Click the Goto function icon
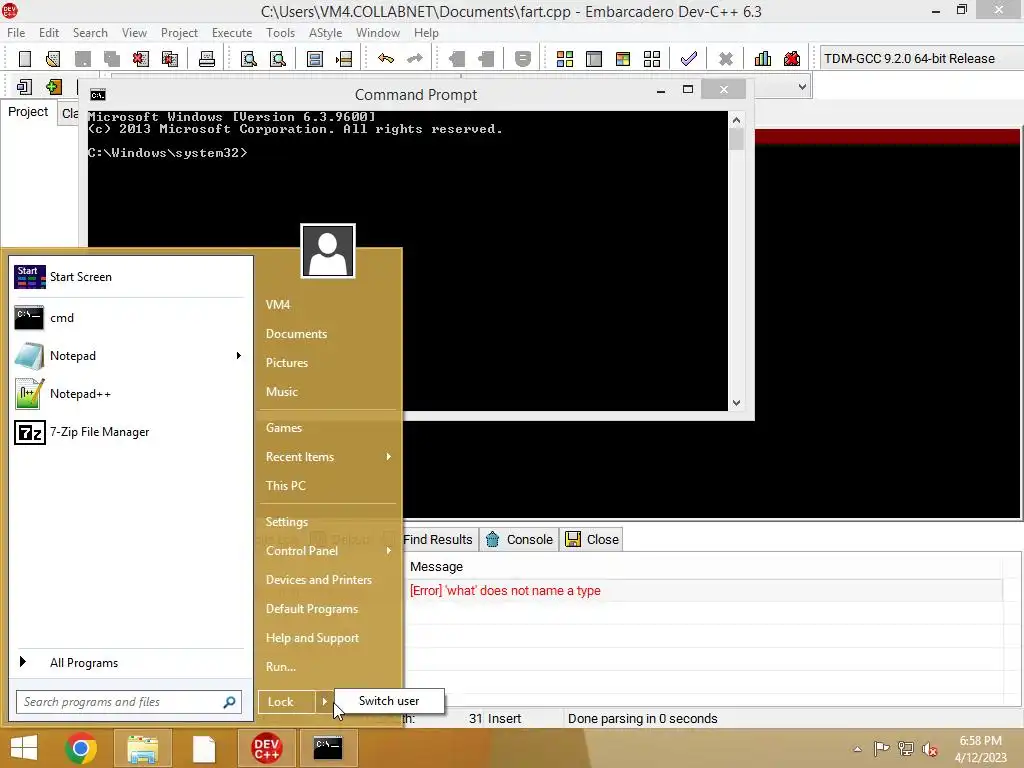 coord(315,59)
